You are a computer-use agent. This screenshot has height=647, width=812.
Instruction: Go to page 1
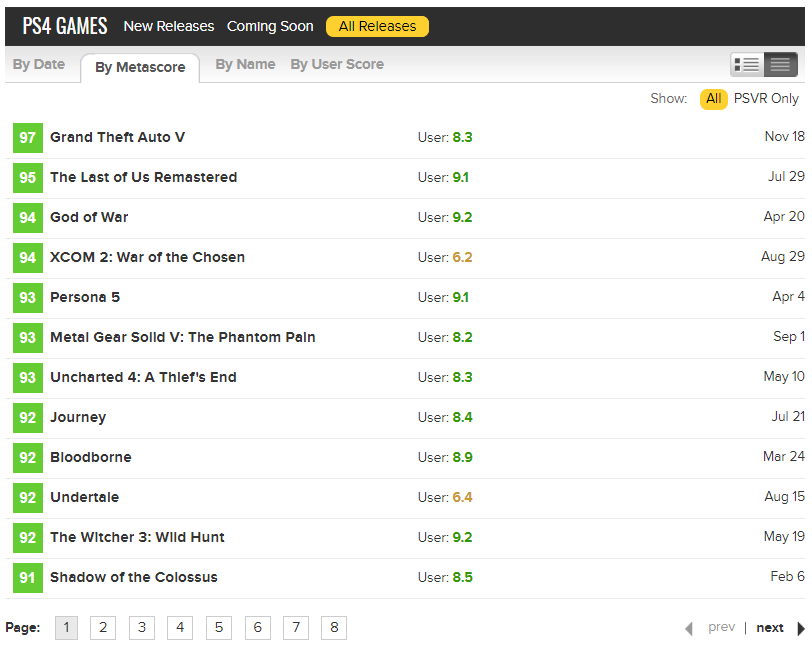coord(66,628)
